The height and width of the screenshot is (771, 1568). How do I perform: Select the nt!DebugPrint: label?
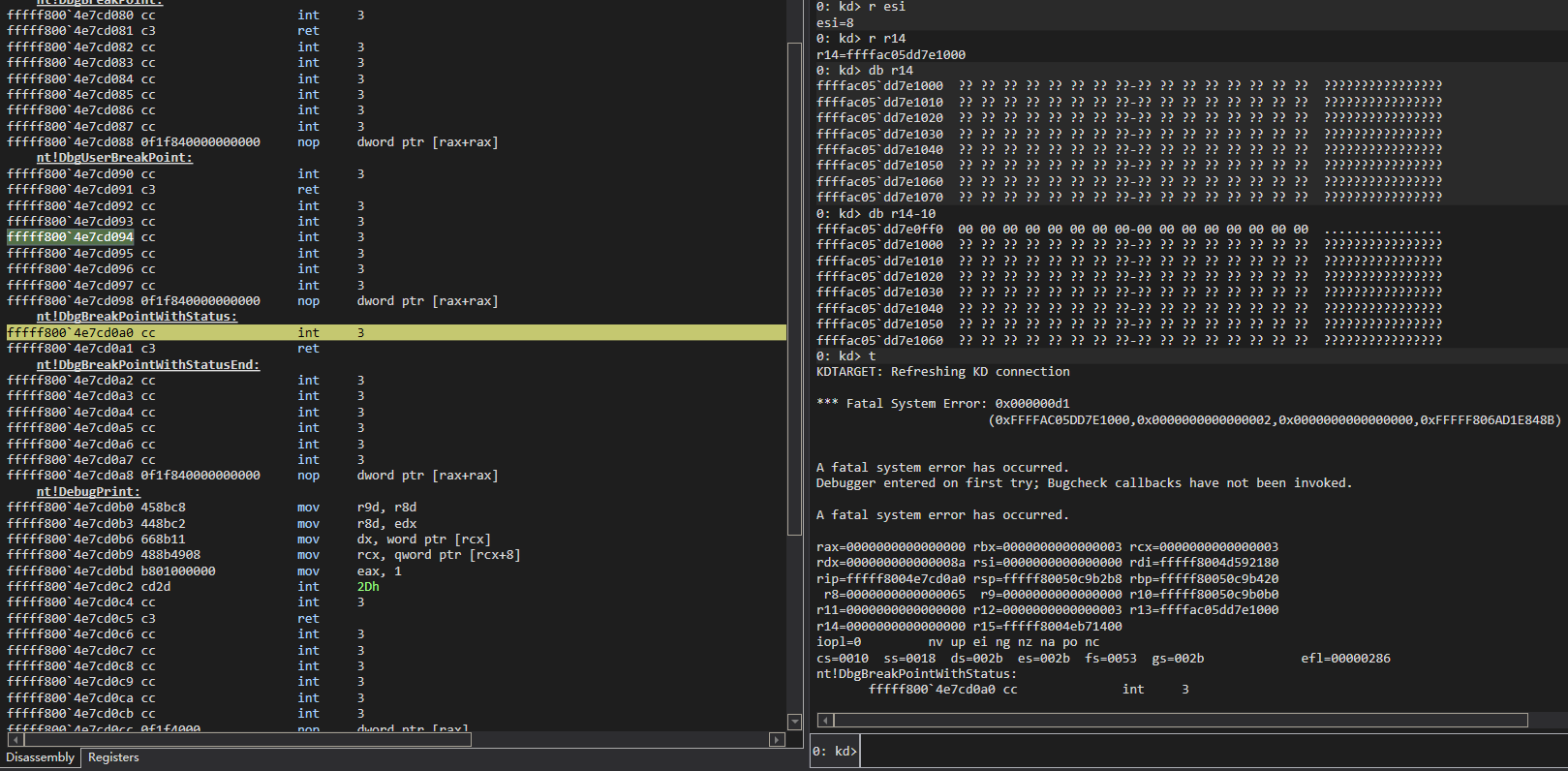click(88, 492)
